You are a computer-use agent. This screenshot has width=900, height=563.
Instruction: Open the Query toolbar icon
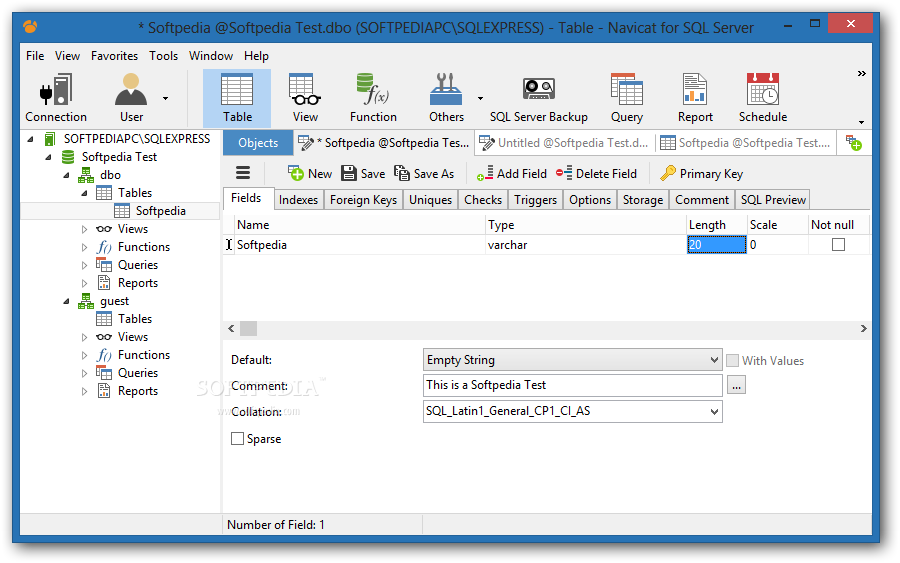626,98
